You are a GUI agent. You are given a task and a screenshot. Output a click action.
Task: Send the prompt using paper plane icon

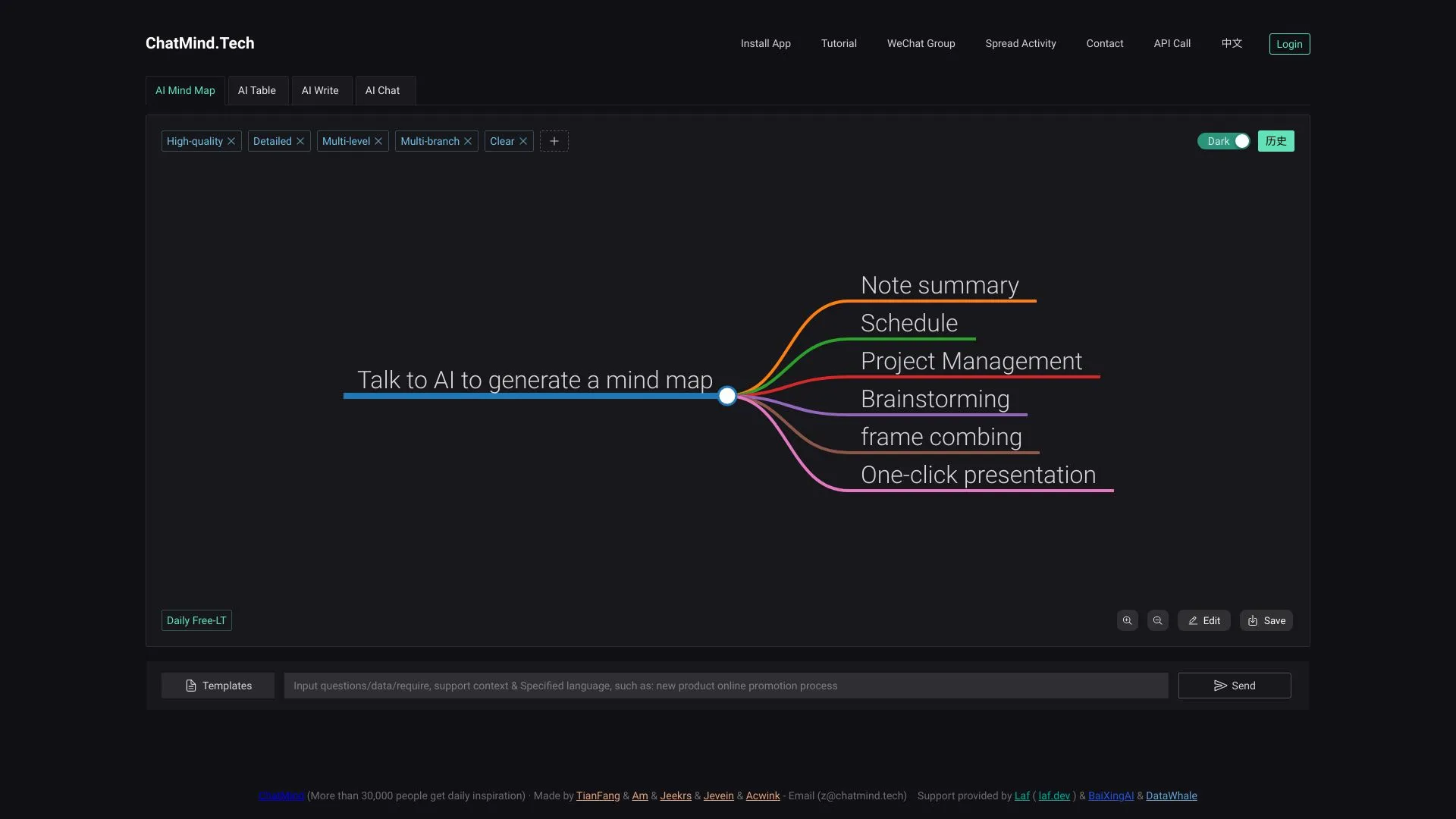point(1234,685)
